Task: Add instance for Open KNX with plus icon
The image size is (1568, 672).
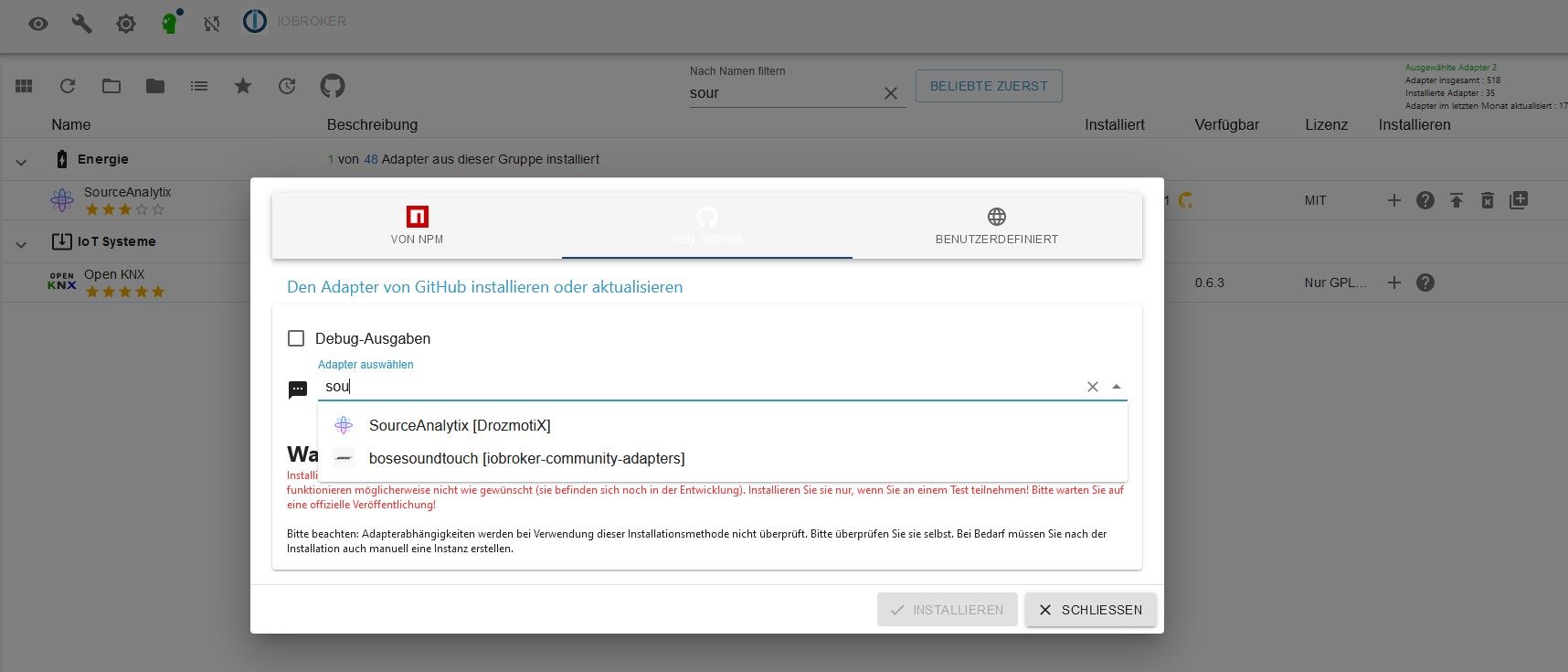Action: tap(1394, 283)
